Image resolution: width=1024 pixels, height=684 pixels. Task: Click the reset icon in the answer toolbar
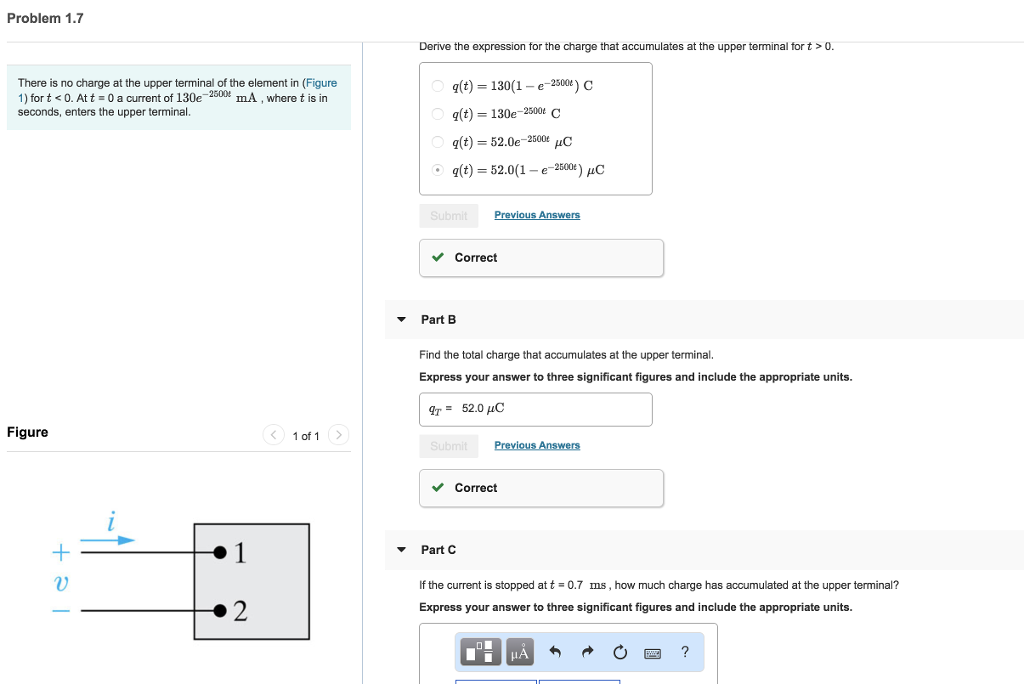(620, 651)
